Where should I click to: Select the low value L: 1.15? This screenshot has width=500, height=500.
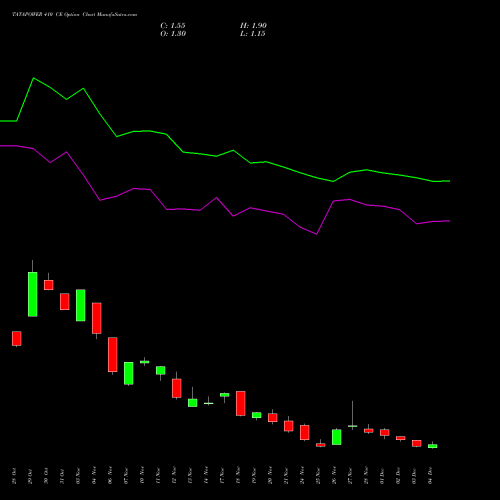tap(253, 34)
